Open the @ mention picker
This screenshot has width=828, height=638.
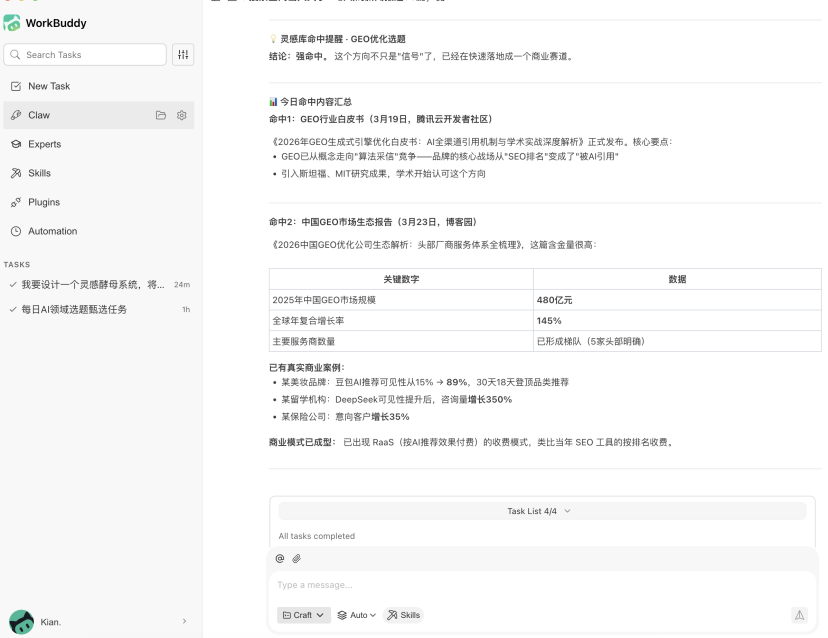coord(280,558)
